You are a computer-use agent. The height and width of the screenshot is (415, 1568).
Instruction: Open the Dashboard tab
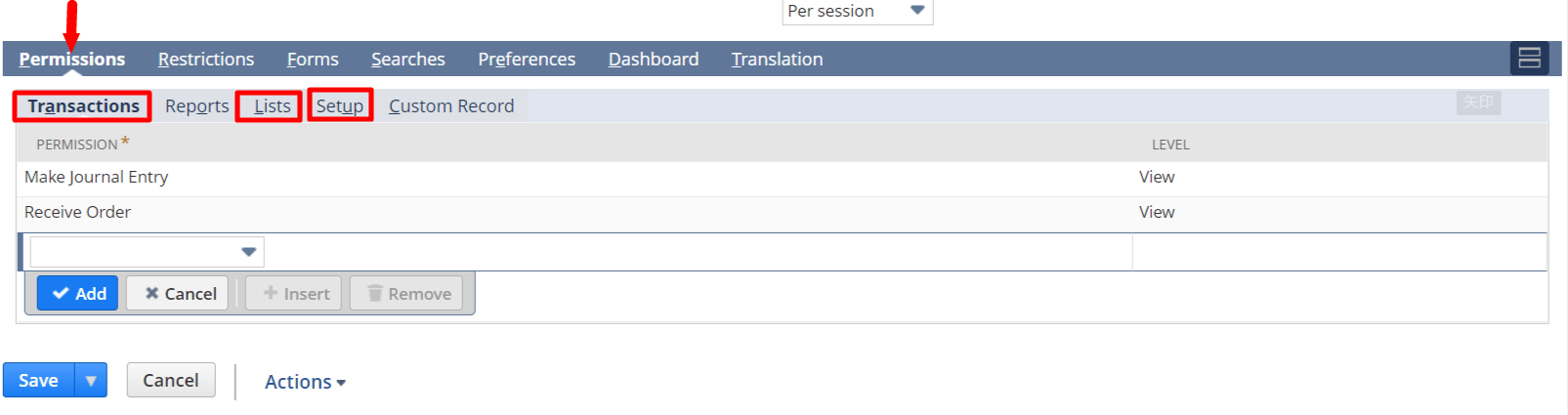click(654, 60)
